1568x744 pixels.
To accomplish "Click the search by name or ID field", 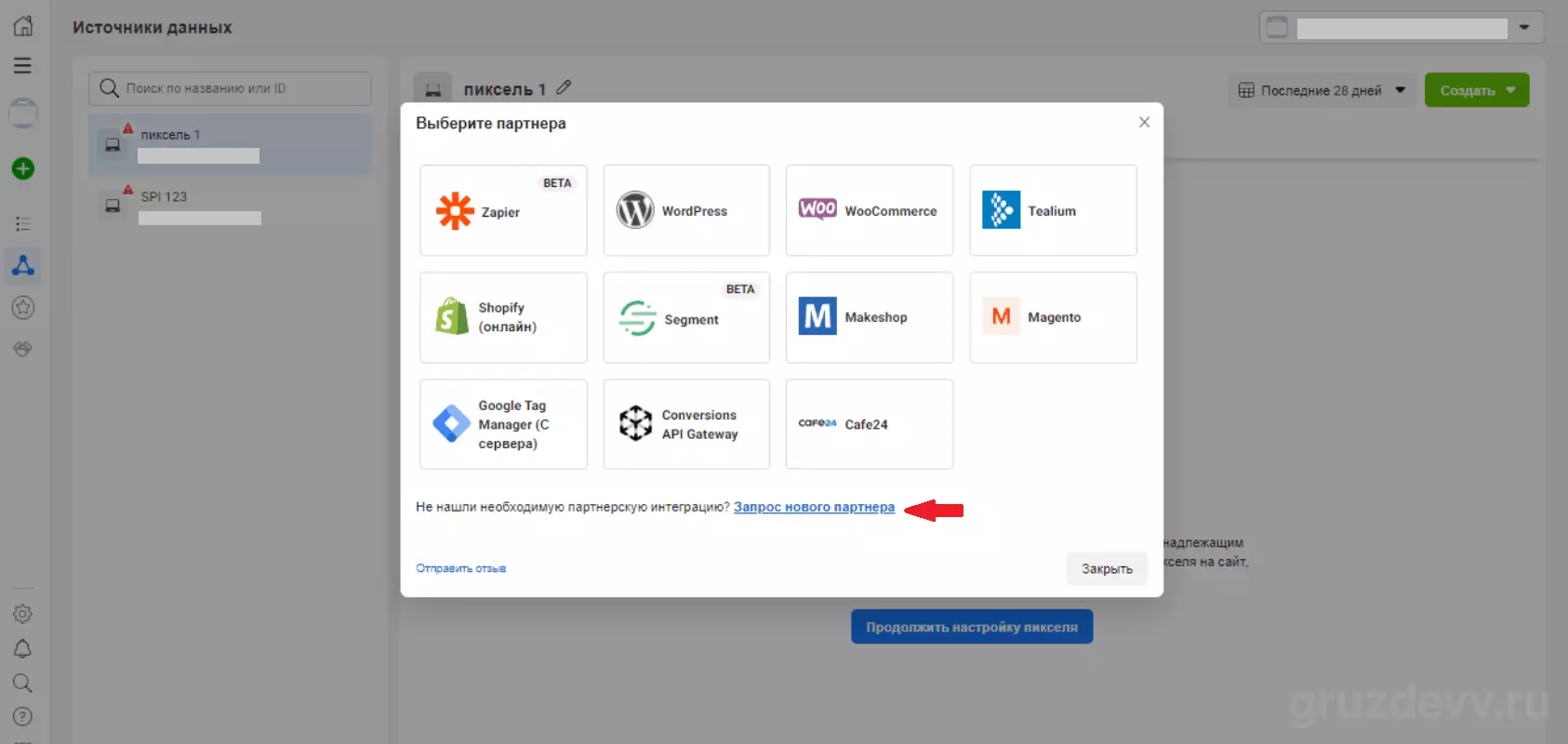I will tap(230, 88).
